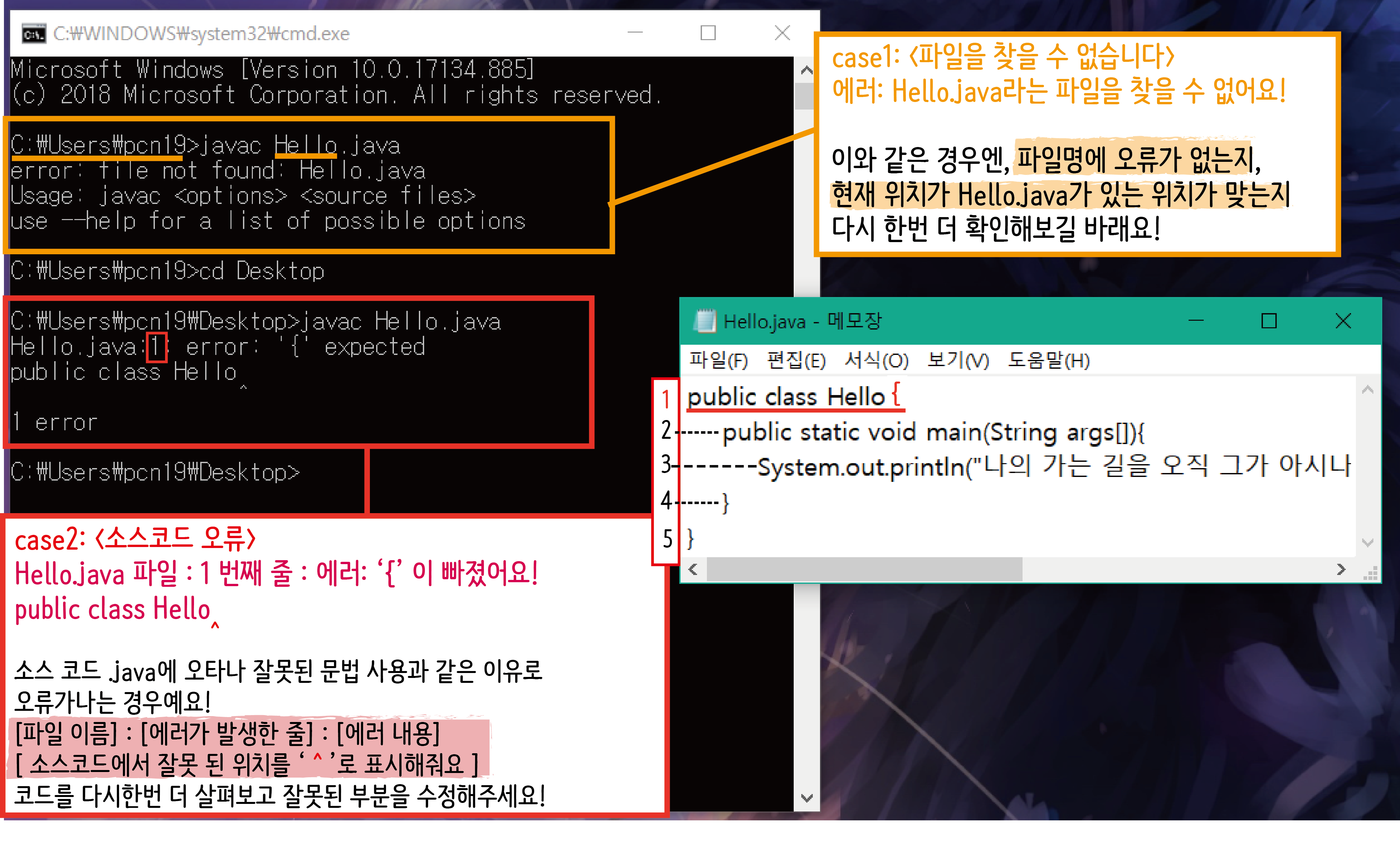Screen dimensions: 1400x847
Task: Maximize the Hello.java Notepad window
Action: (1269, 321)
